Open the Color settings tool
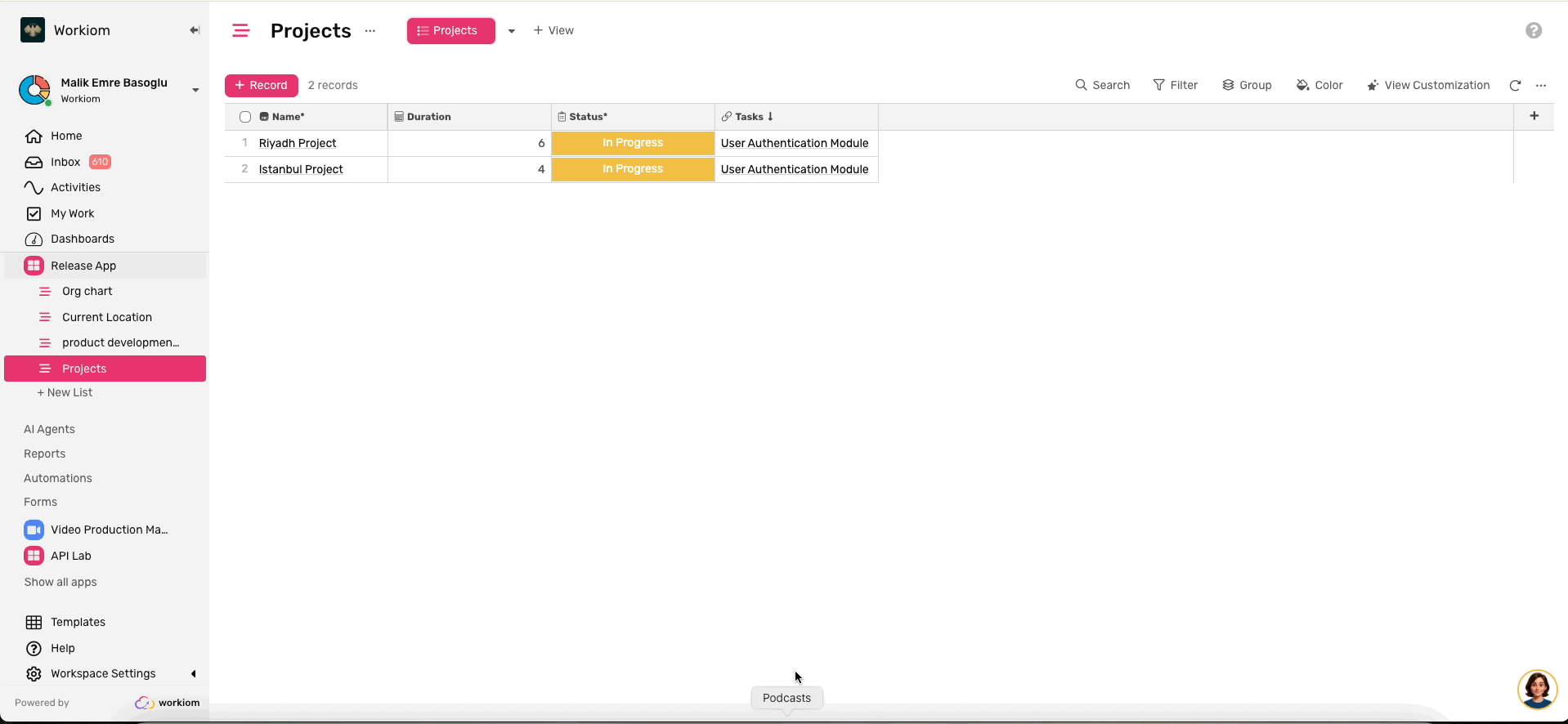The height and width of the screenshot is (724, 1568). point(1319,85)
